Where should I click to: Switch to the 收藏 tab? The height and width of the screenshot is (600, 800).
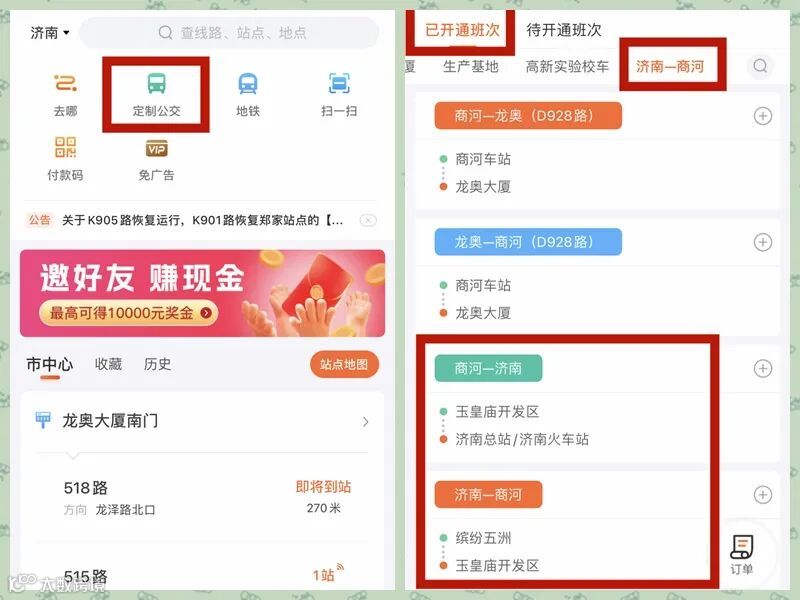click(108, 364)
